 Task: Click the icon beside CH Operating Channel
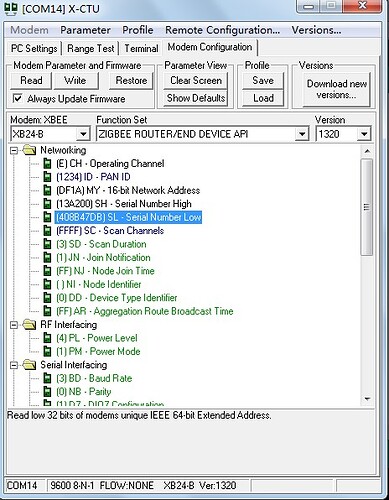tap(48, 164)
